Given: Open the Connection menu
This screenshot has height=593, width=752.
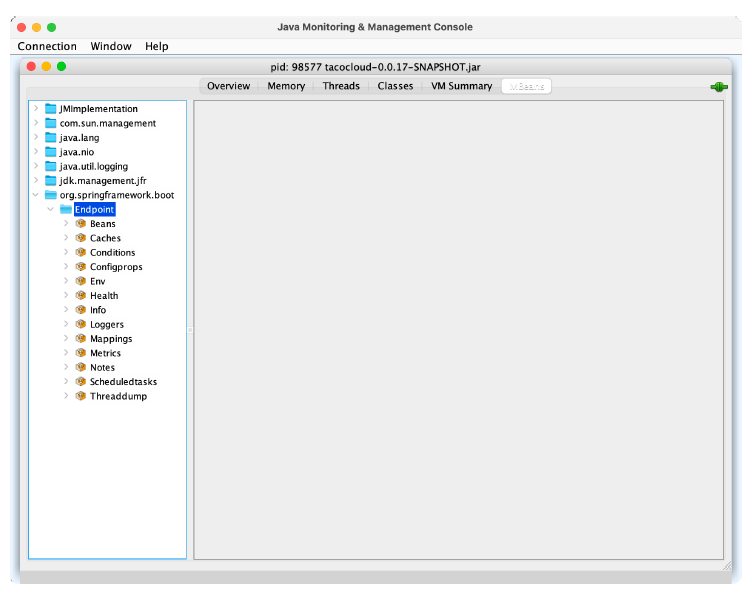Looking at the screenshot, I should tap(47, 46).
